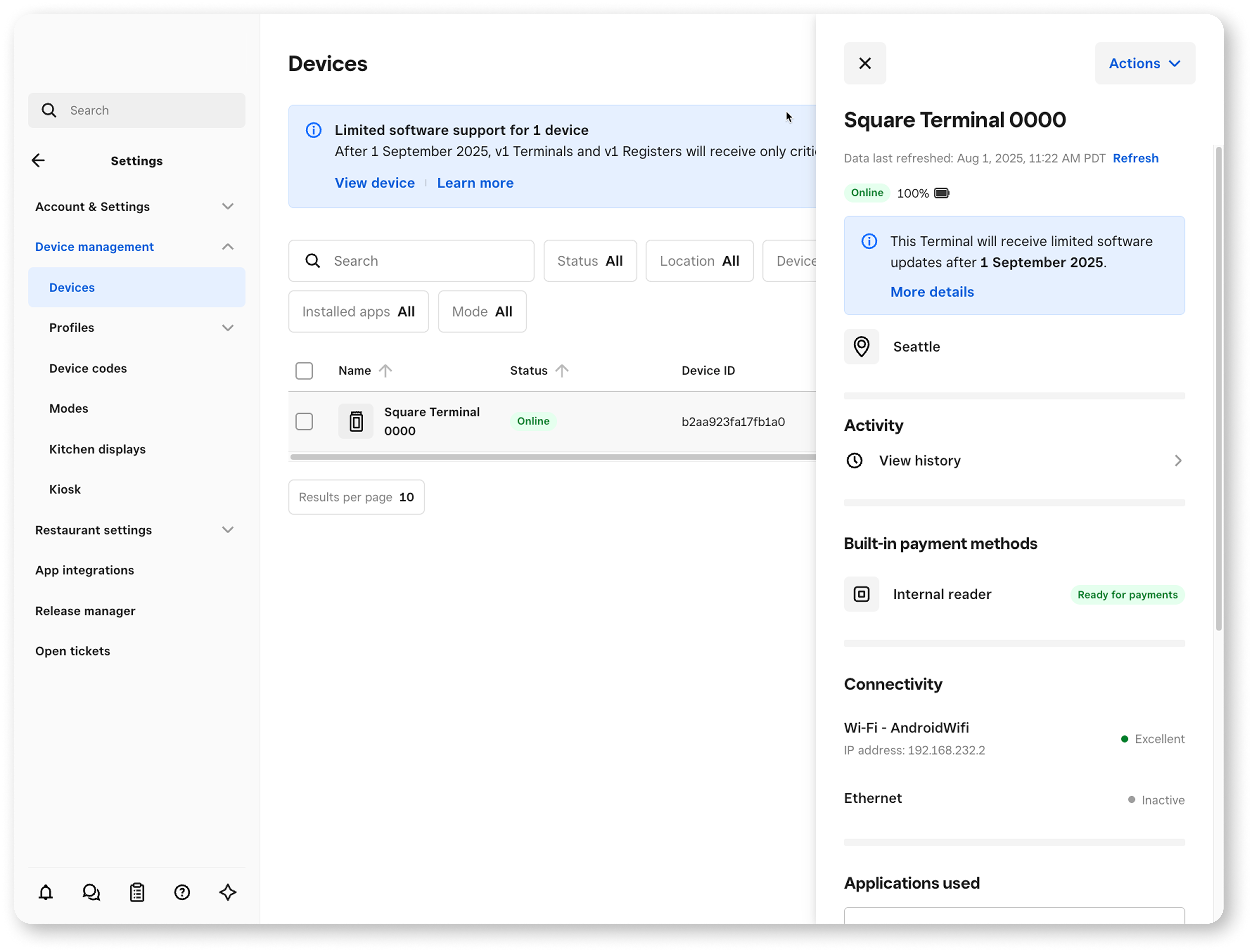Go to Release manager in sidebar
The height and width of the screenshot is (952, 1252).
tap(85, 611)
